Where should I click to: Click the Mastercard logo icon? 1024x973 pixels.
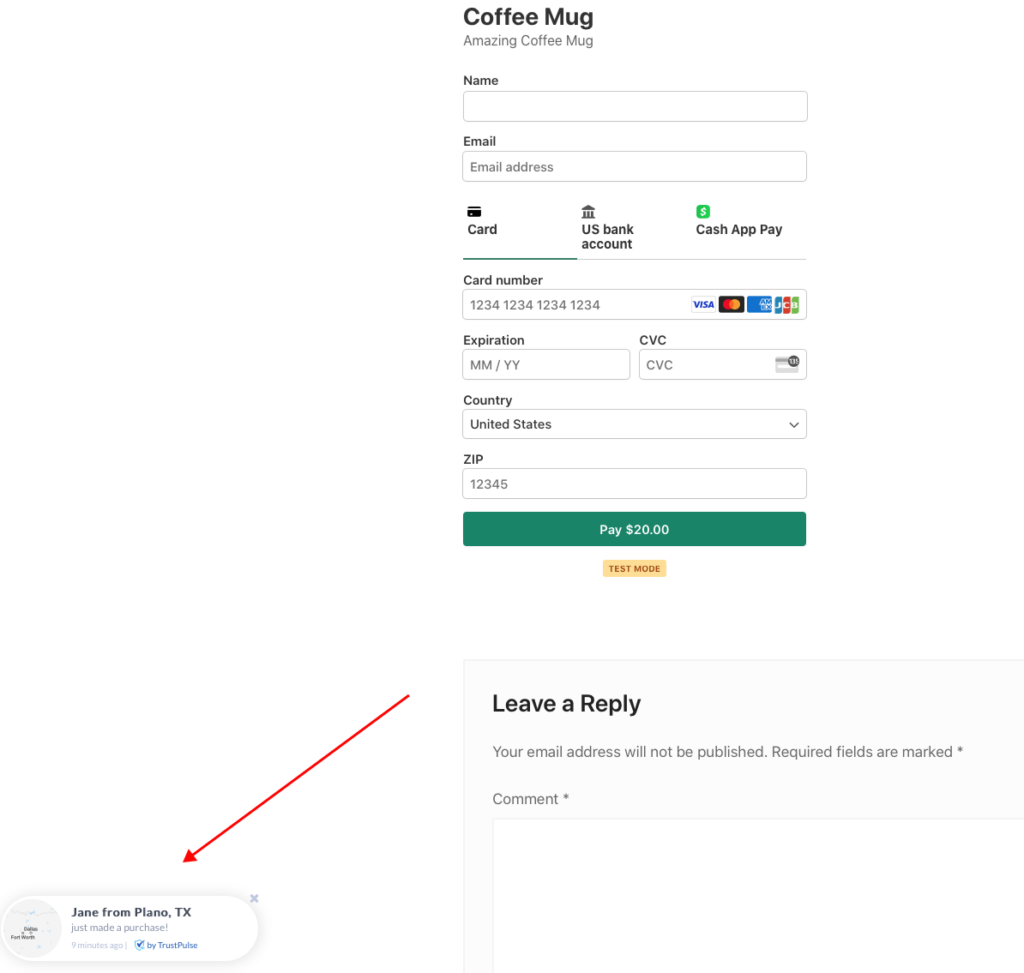point(731,305)
